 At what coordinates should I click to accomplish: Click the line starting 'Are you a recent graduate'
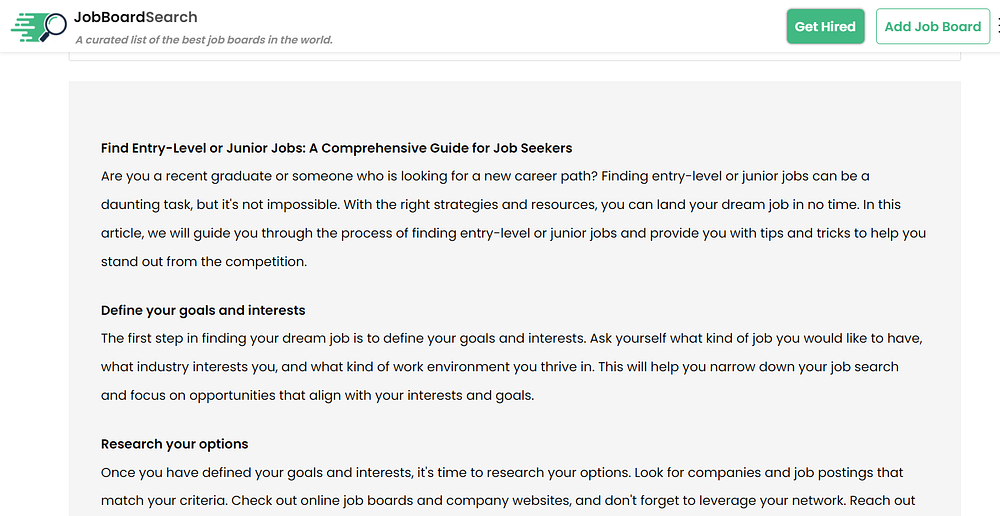coord(485,176)
